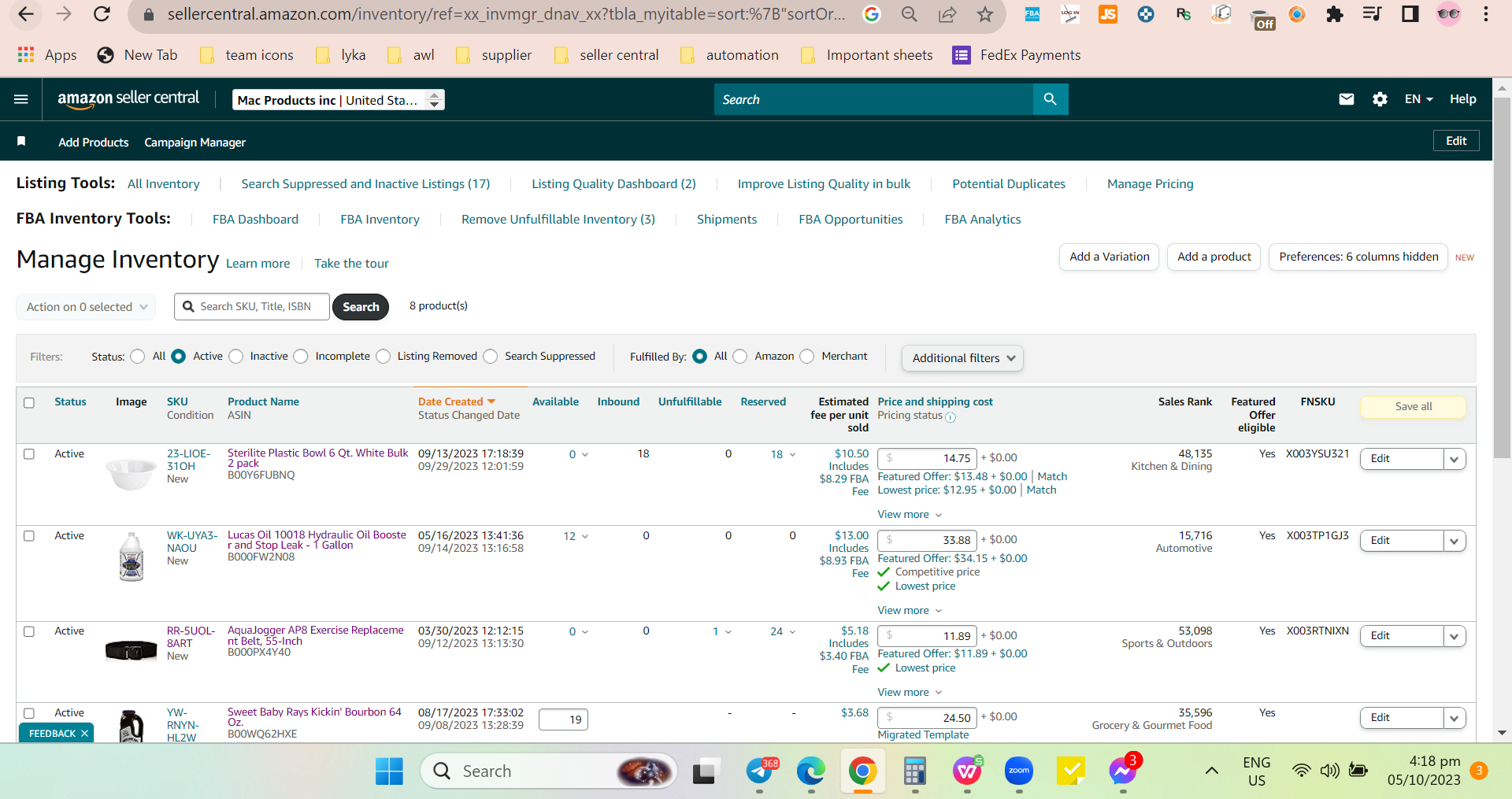Viewport: 1512px width, 799px height.
Task: Expand View more pricing for Lucas Oil
Action: (910, 611)
